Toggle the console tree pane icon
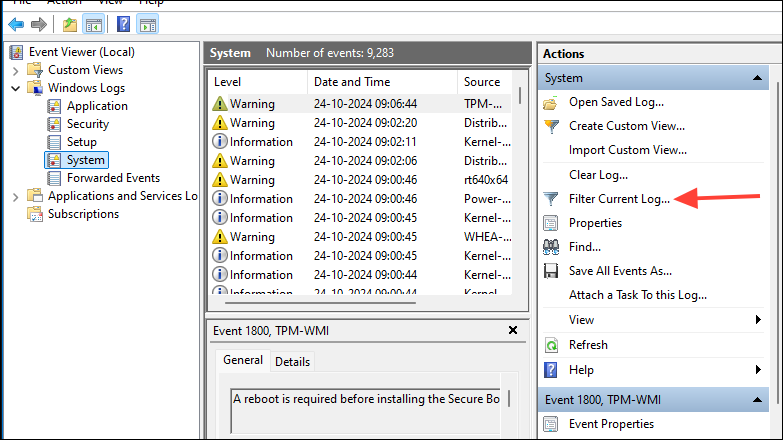The width and height of the screenshot is (783, 440). coord(93,24)
